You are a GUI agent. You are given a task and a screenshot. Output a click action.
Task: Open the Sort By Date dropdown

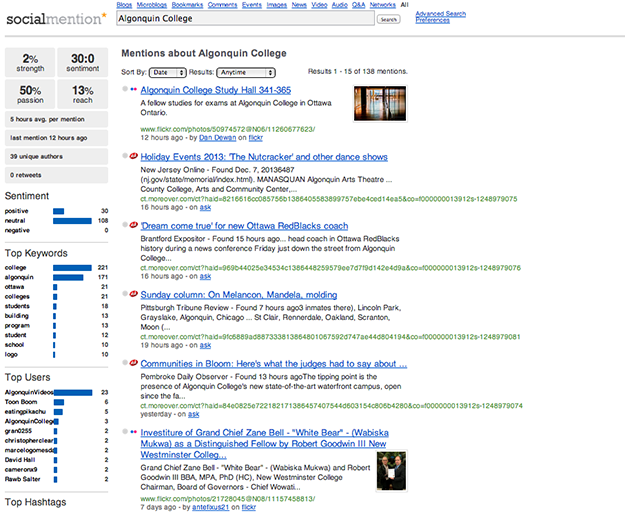(x=167, y=73)
